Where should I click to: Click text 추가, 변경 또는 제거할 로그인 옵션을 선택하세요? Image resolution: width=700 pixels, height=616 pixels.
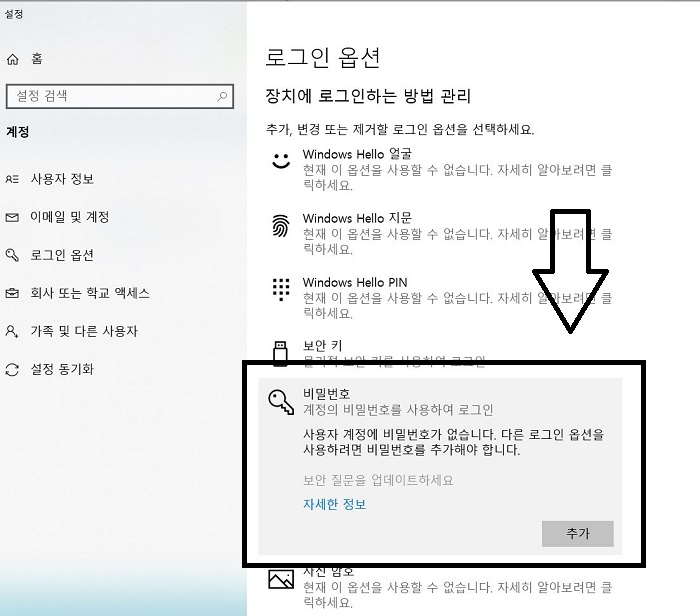[400, 129]
